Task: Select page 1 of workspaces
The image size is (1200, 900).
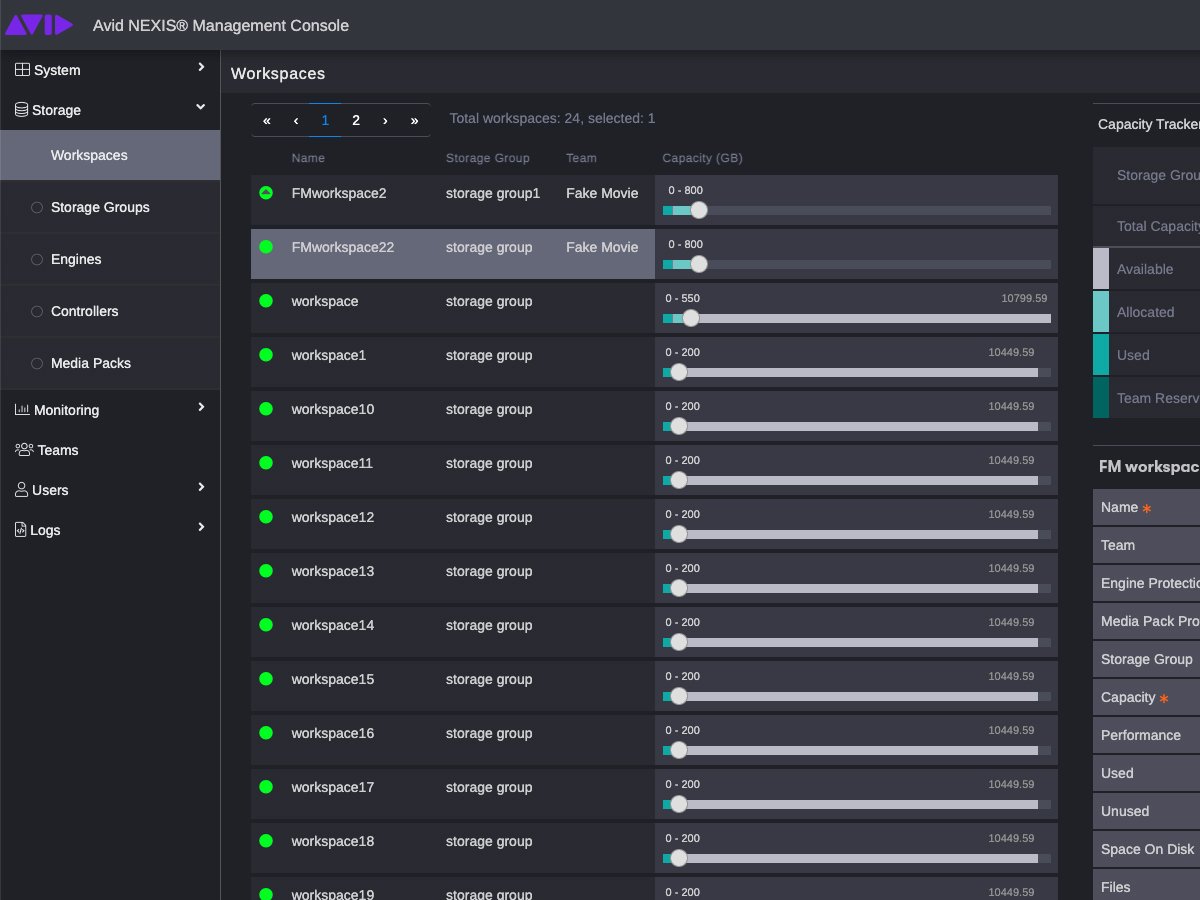Action: pyautogui.click(x=325, y=120)
